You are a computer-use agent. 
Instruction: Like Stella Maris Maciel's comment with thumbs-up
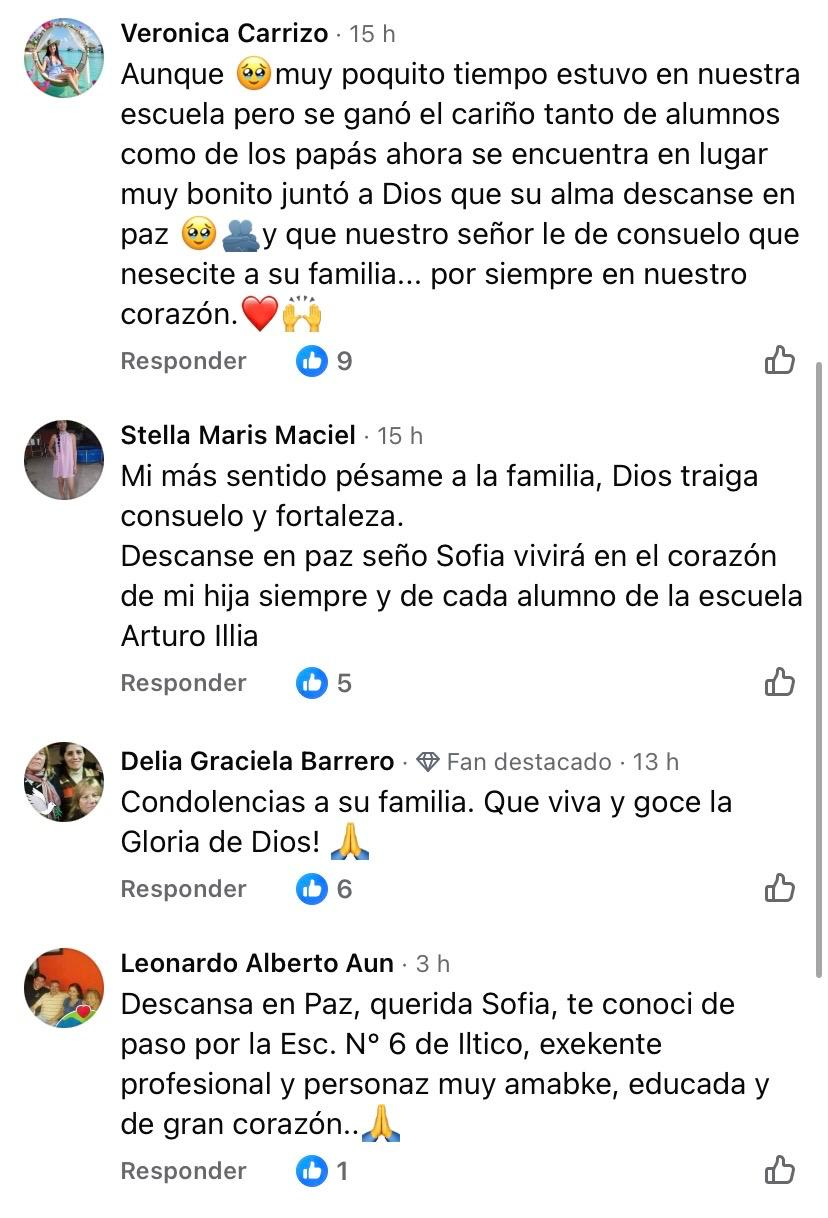point(779,683)
